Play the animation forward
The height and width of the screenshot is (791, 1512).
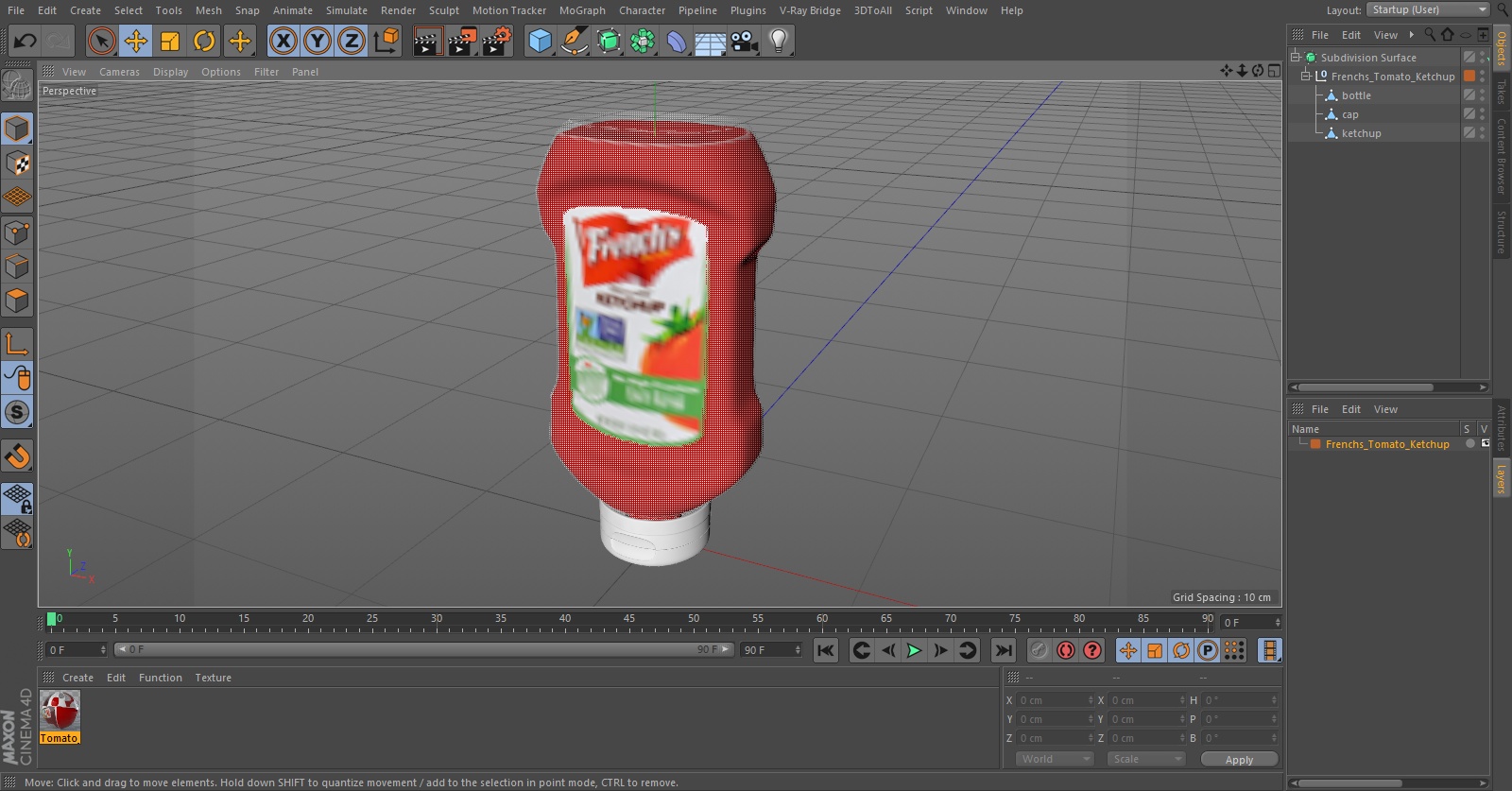pyautogui.click(x=914, y=650)
